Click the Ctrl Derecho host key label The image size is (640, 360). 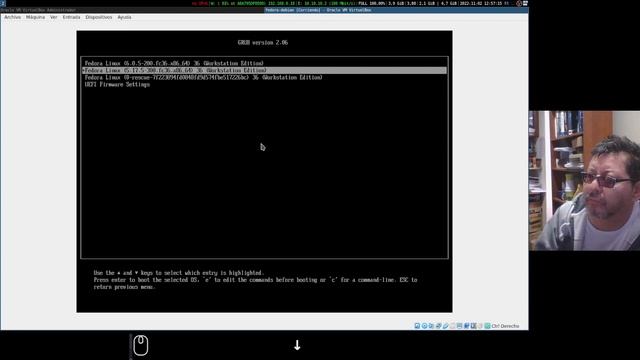click(x=505, y=326)
